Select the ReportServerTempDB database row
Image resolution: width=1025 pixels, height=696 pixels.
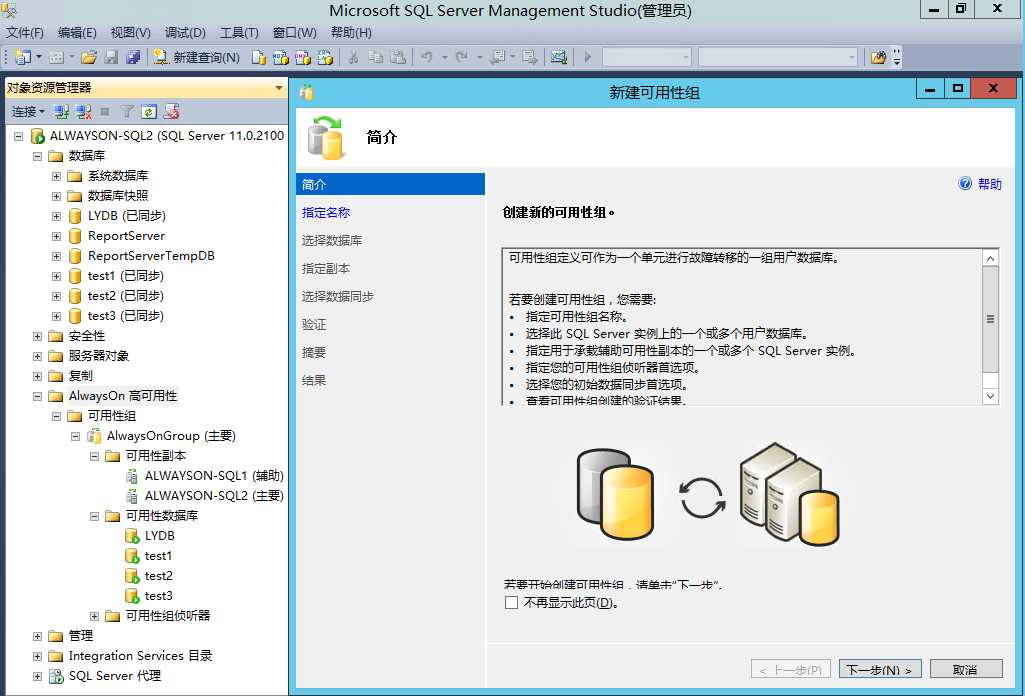click(151, 256)
